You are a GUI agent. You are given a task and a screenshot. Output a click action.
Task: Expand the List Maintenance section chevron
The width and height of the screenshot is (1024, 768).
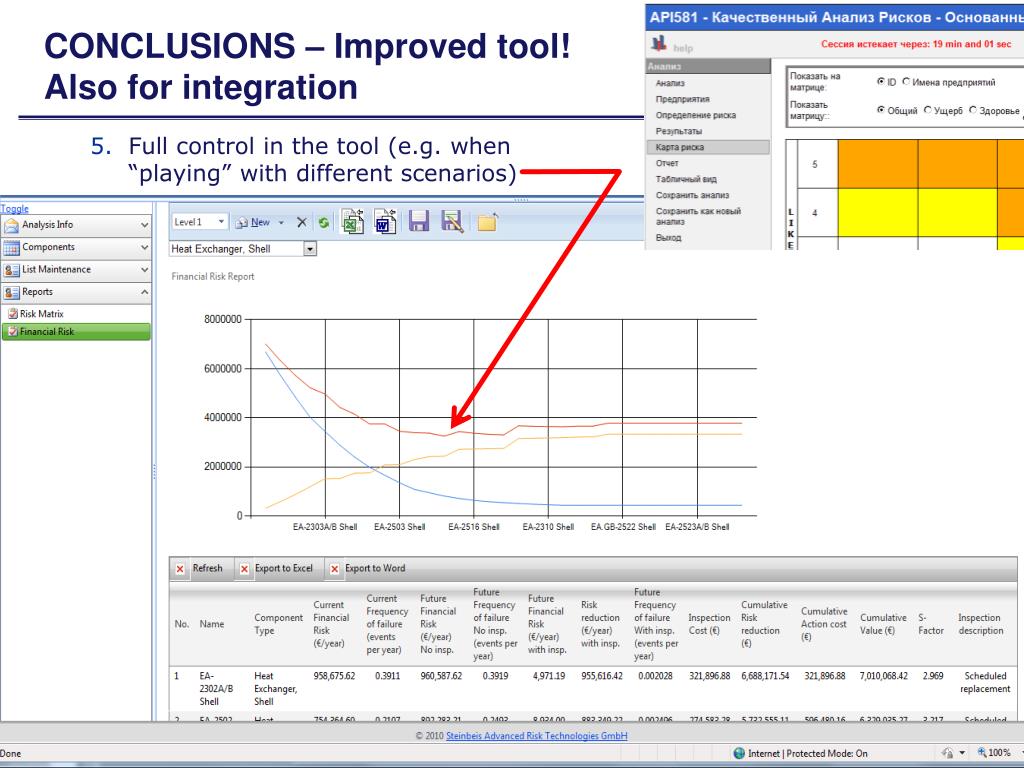(144, 270)
